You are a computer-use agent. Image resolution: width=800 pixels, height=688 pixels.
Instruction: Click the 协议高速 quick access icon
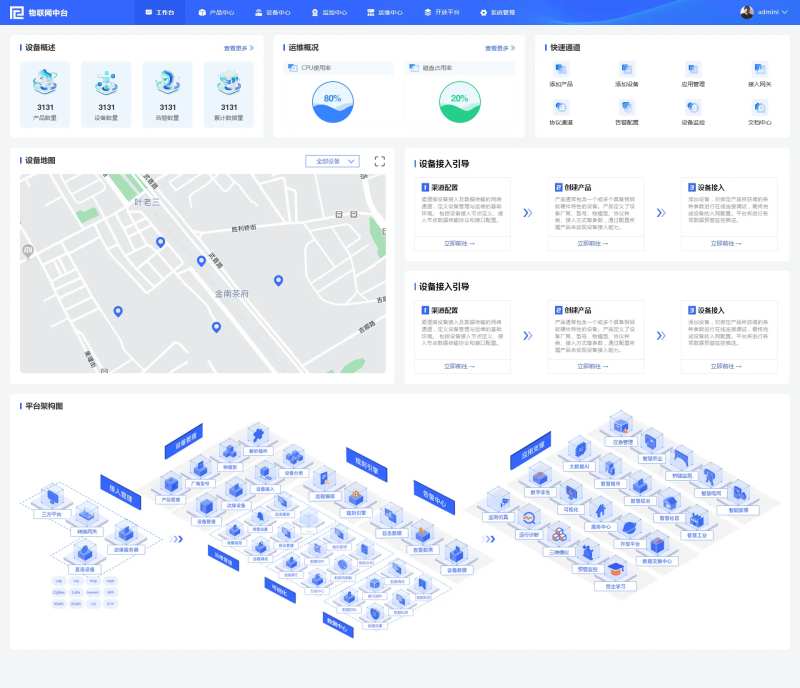click(561, 106)
